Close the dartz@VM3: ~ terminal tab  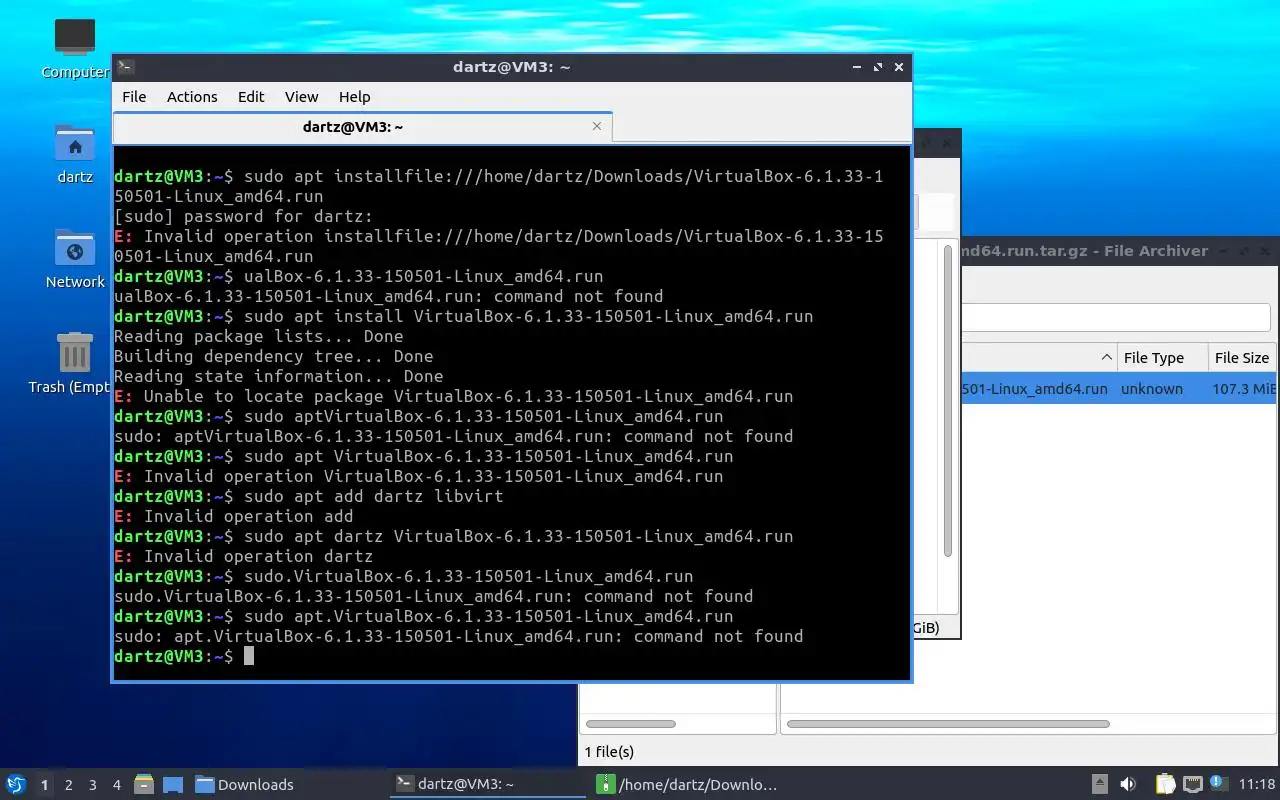coord(597,126)
